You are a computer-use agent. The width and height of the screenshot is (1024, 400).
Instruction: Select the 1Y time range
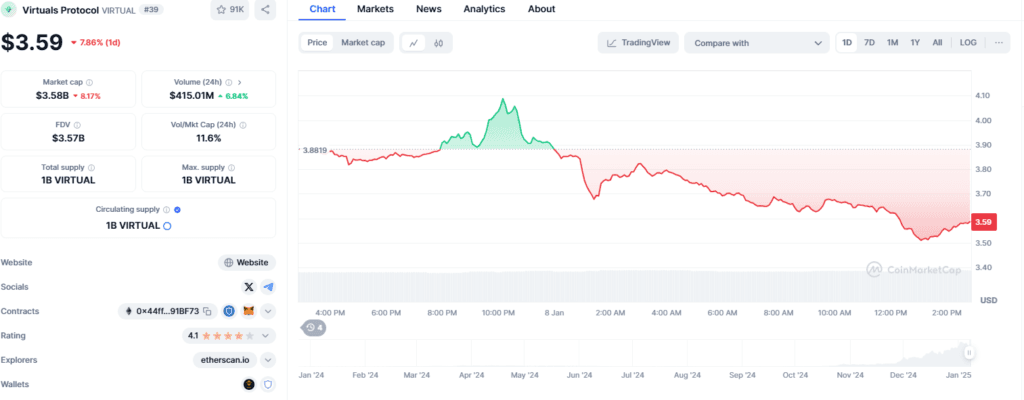click(x=915, y=42)
